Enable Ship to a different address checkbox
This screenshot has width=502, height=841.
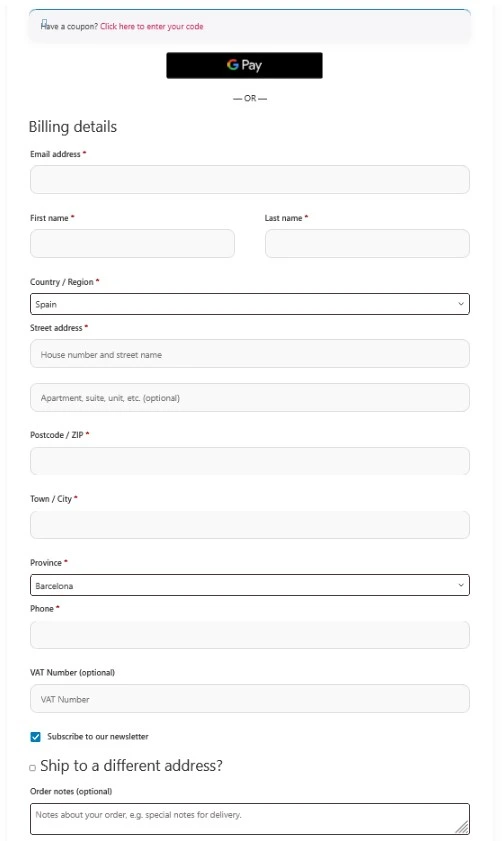point(33,768)
